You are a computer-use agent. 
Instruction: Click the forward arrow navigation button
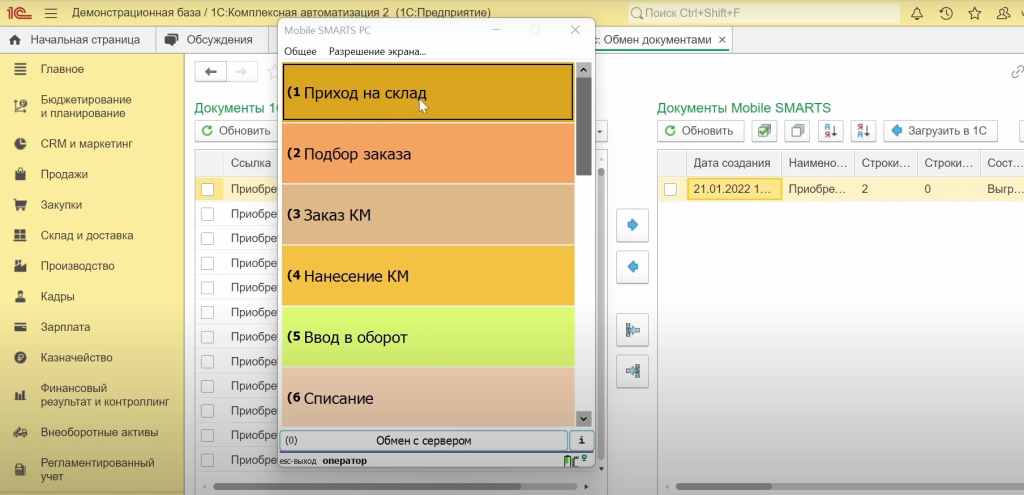click(241, 72)
